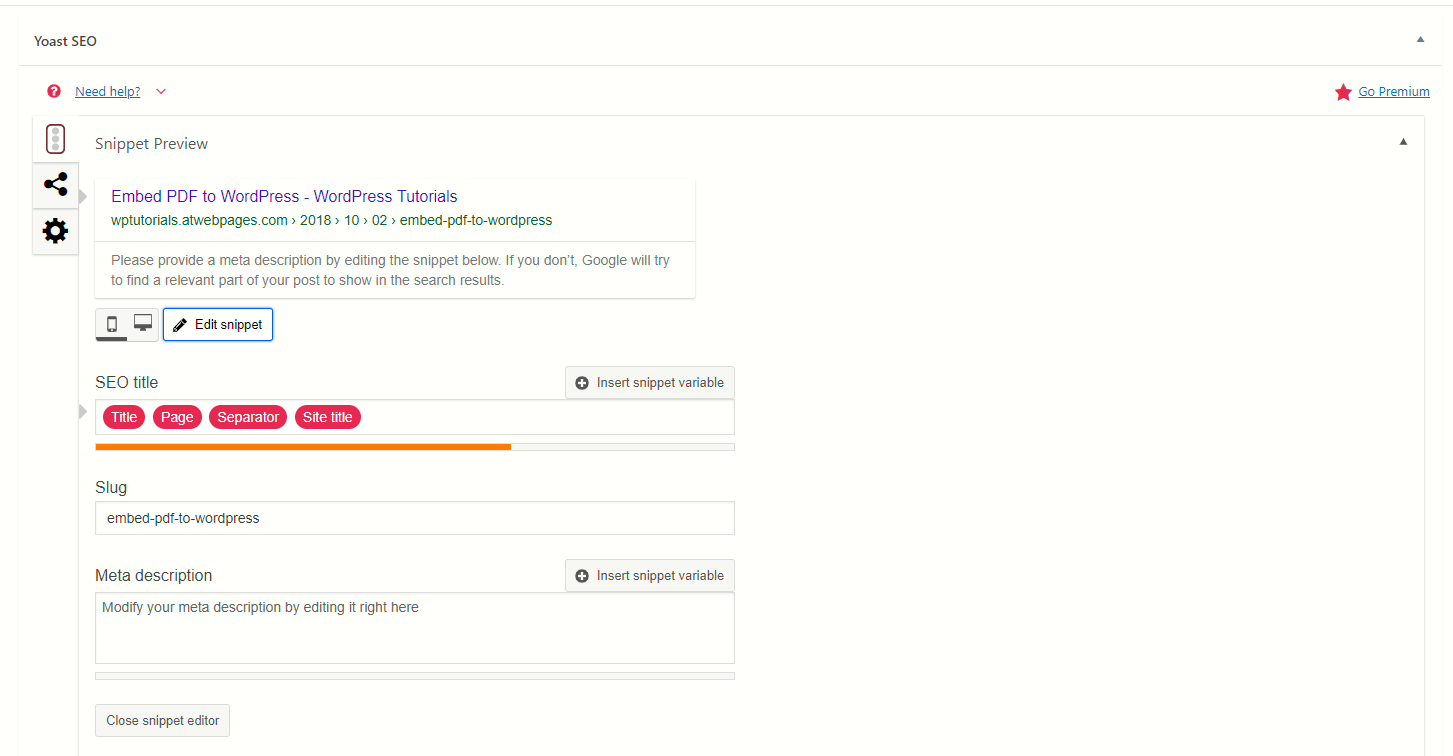Select the Site title variable tag
The width and height of the screenshot is (1453, 756).
(x=327, y=417)
